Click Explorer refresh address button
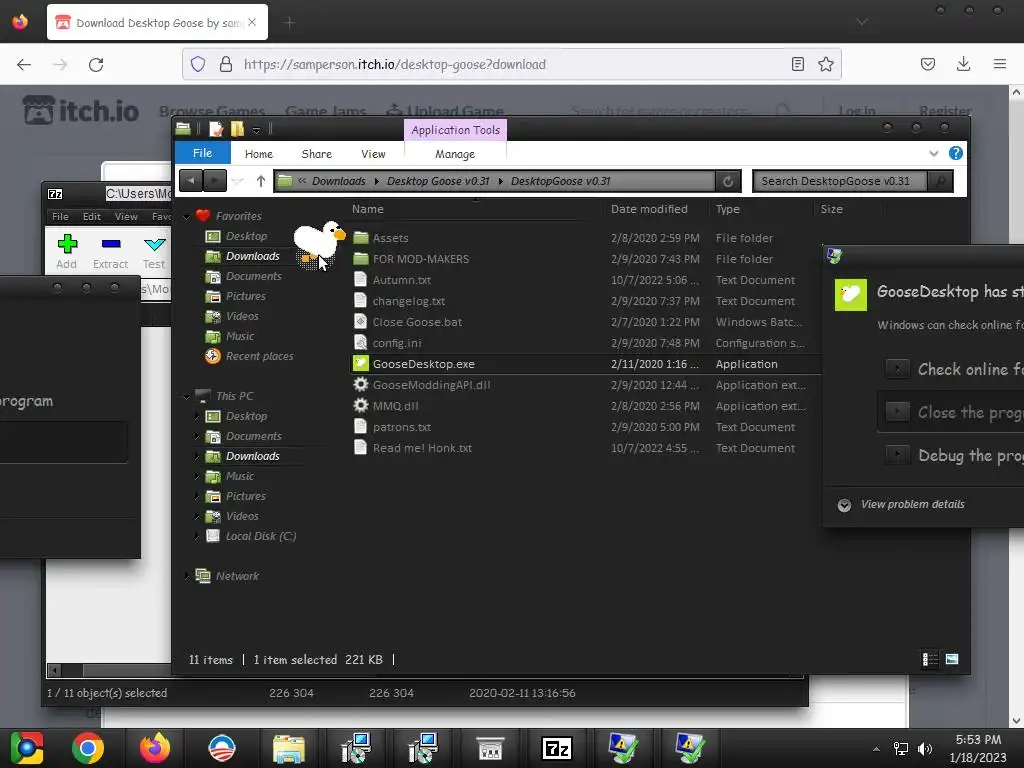 pyautogui.click(x=728, y=181)
